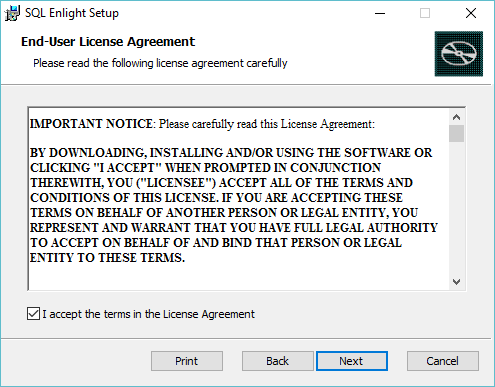Close the setup dialog with the X button

(471, 13)
